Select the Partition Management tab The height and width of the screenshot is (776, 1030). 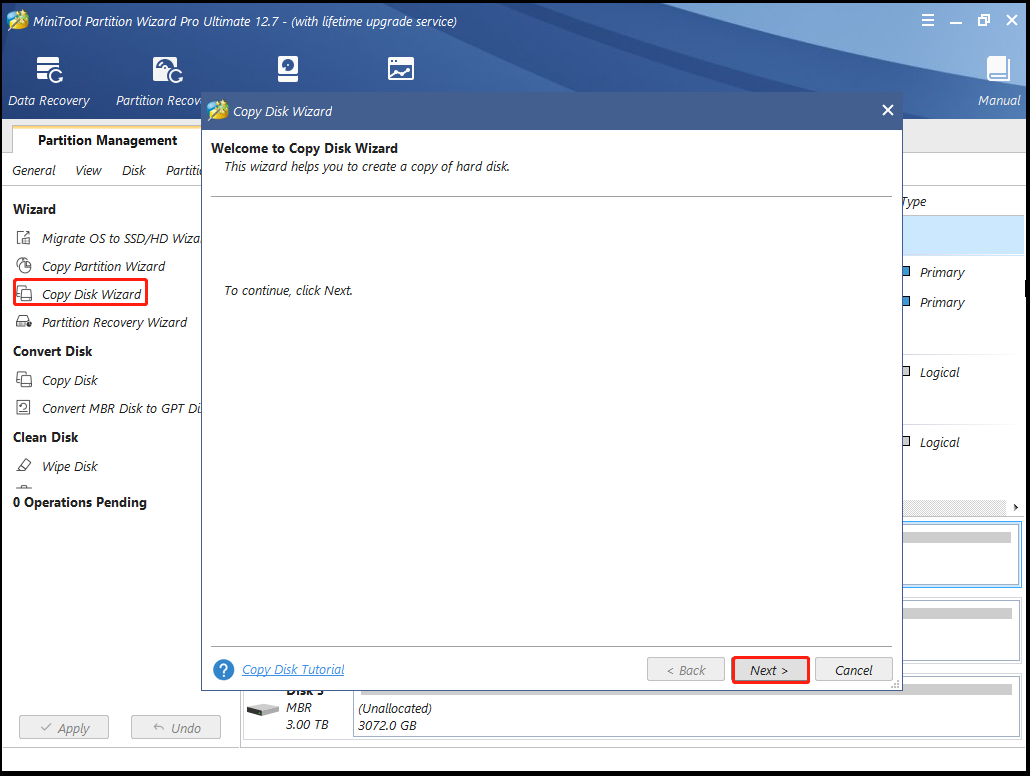point(107,140)
